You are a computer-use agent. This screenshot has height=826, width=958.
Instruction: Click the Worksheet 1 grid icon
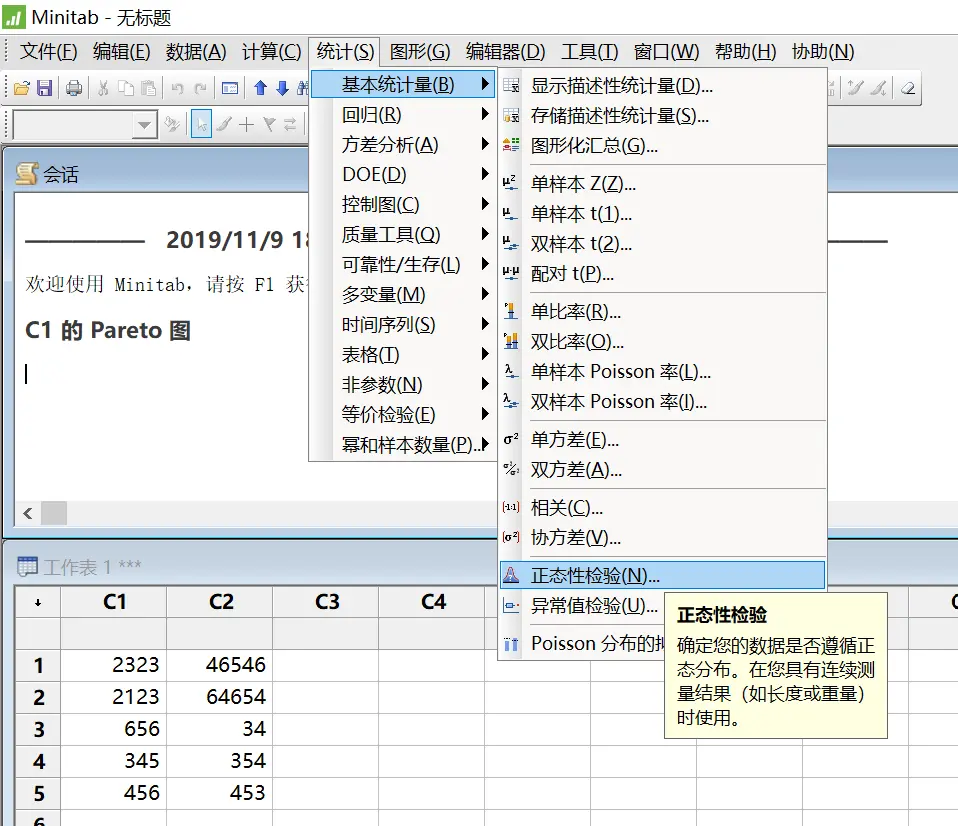coord(27,566)
